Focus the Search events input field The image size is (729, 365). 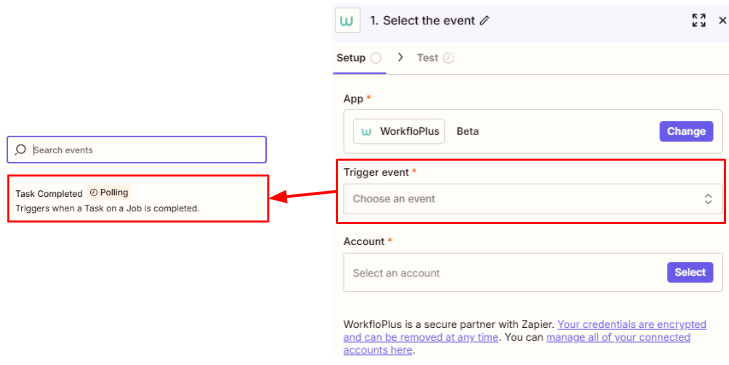coord(137,150)
